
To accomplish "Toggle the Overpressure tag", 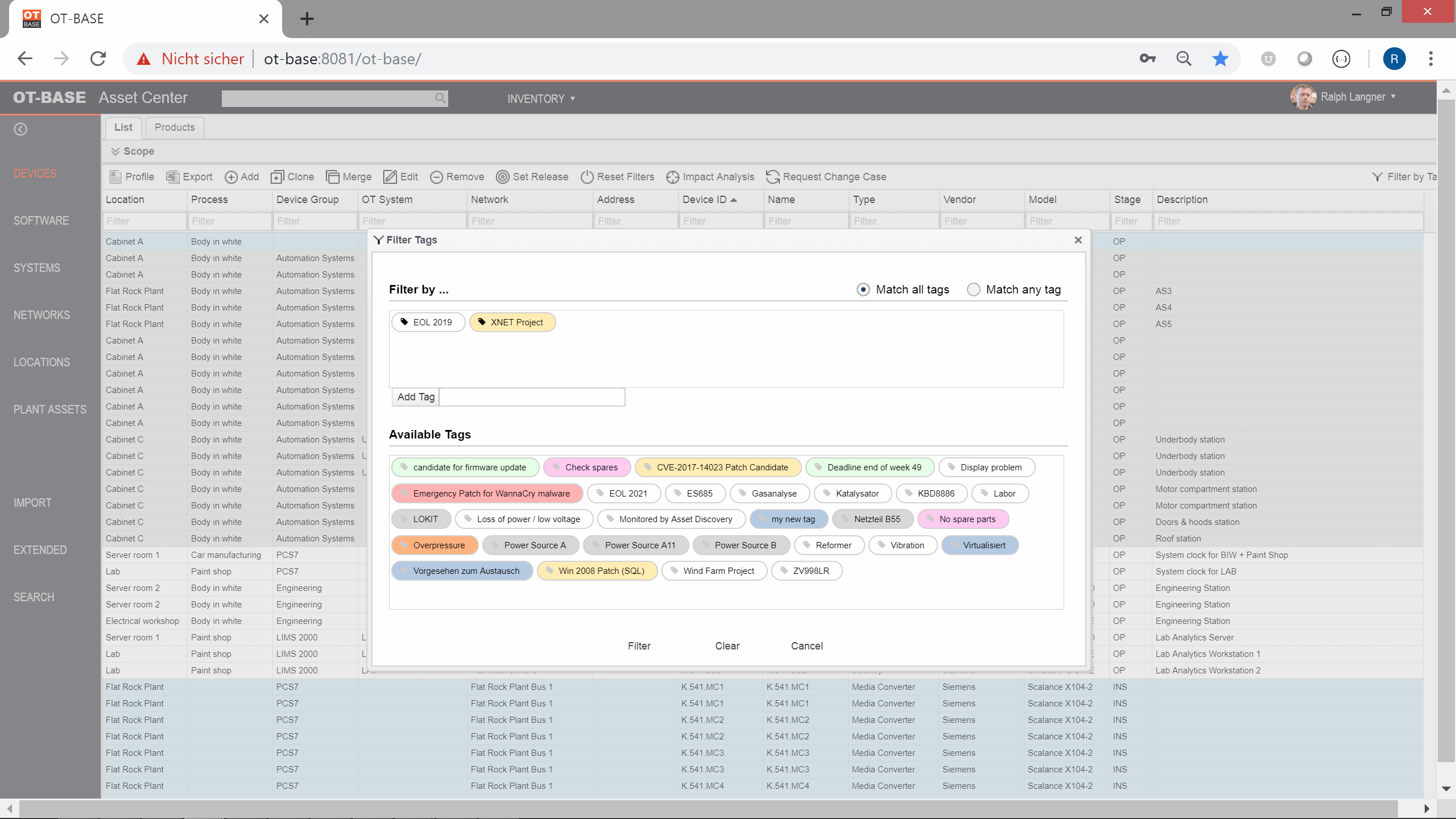I will (x=435, y=545).
